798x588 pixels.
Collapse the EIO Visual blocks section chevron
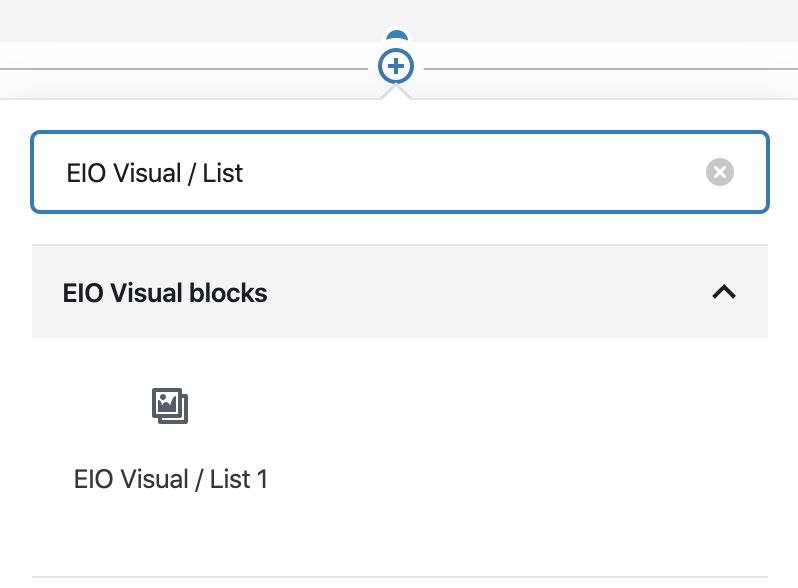[724, 292]
